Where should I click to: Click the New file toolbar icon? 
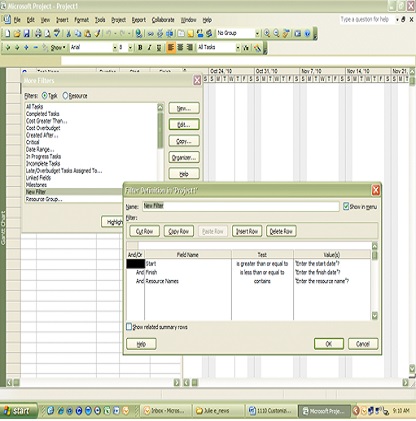(x=8, y=33)
